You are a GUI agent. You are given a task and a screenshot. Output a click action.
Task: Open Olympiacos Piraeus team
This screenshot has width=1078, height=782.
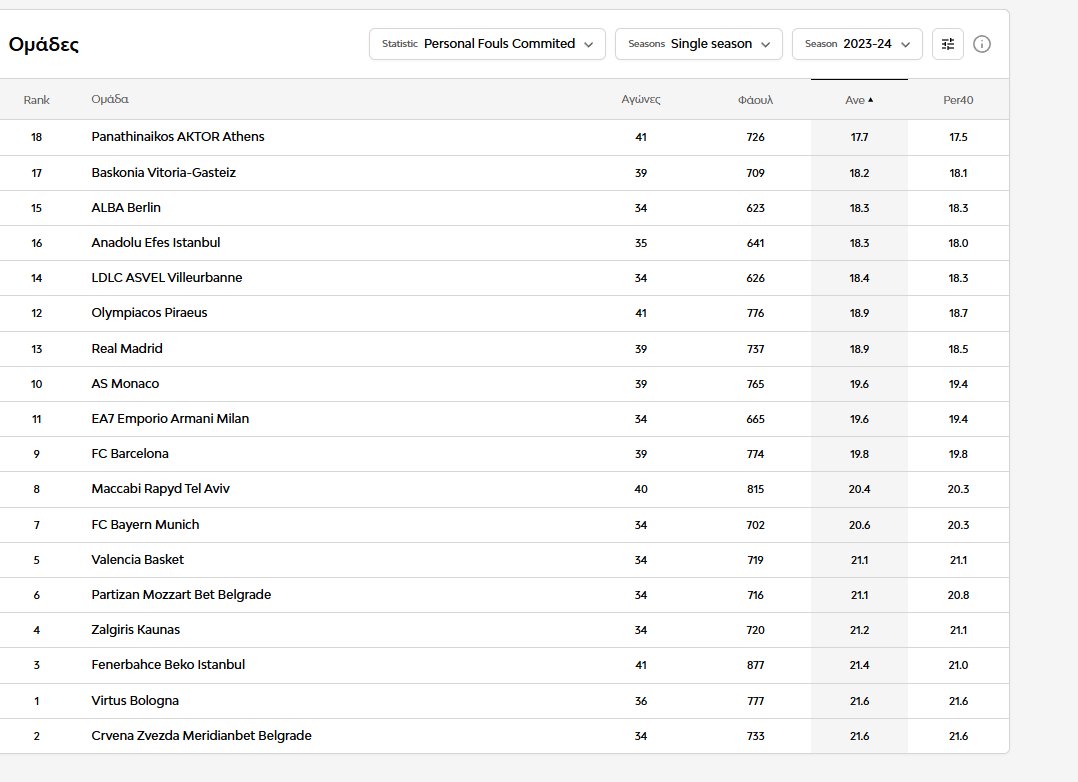(x=149, y=312)
